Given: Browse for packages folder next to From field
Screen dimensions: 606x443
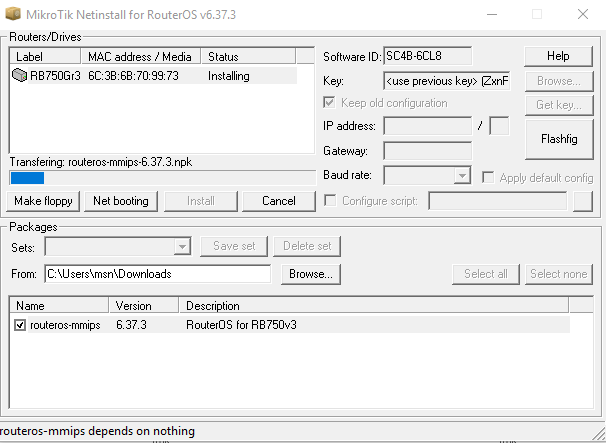Looking at the screenshot, I should click(310, 274).
